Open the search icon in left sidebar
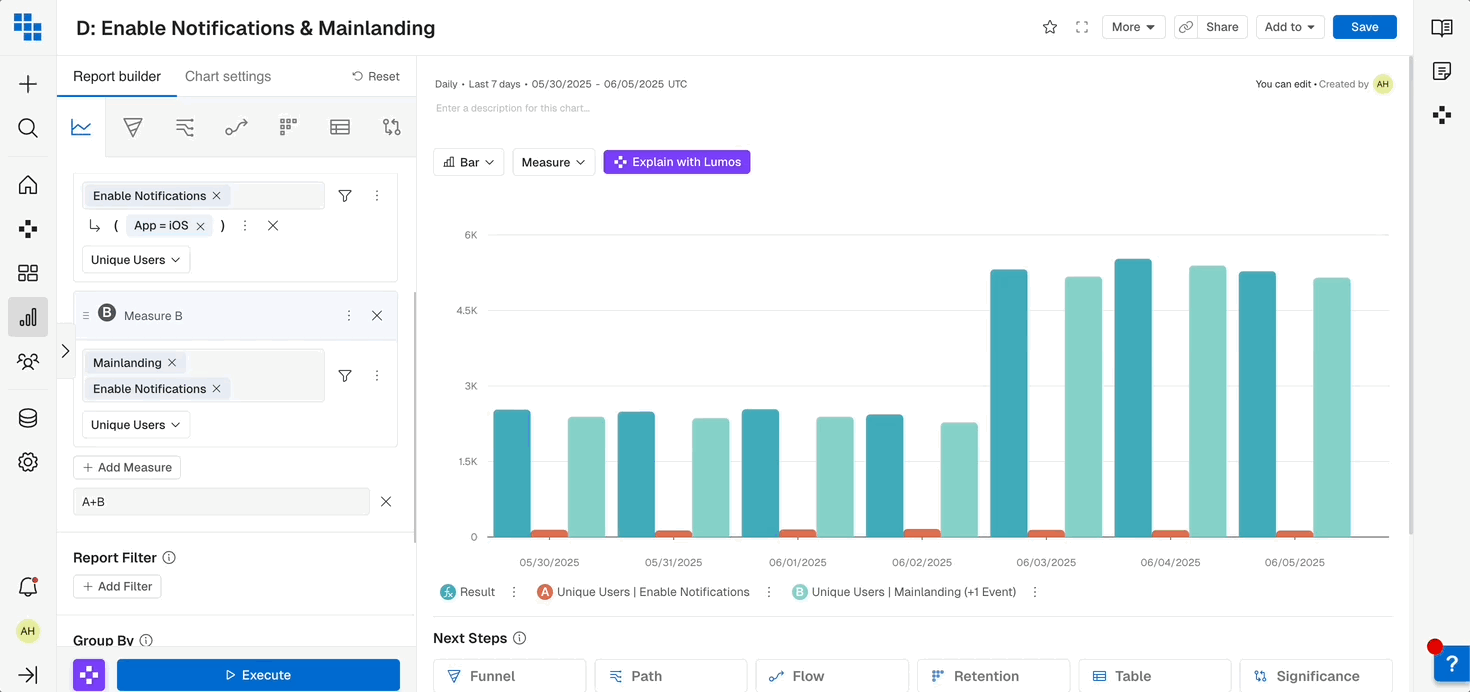The width and height of the screenshot is (1470, 692). pyautogui.click(x=28, y=128)
